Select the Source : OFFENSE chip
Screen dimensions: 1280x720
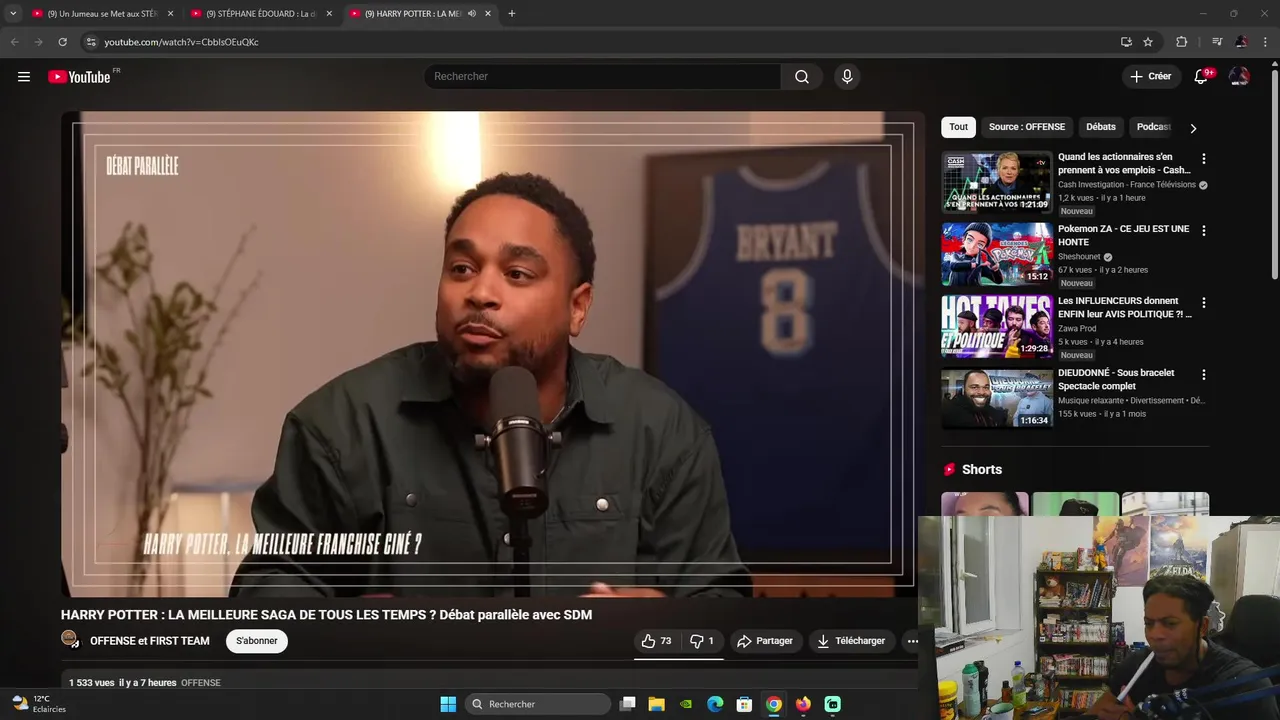point(1027,127)
